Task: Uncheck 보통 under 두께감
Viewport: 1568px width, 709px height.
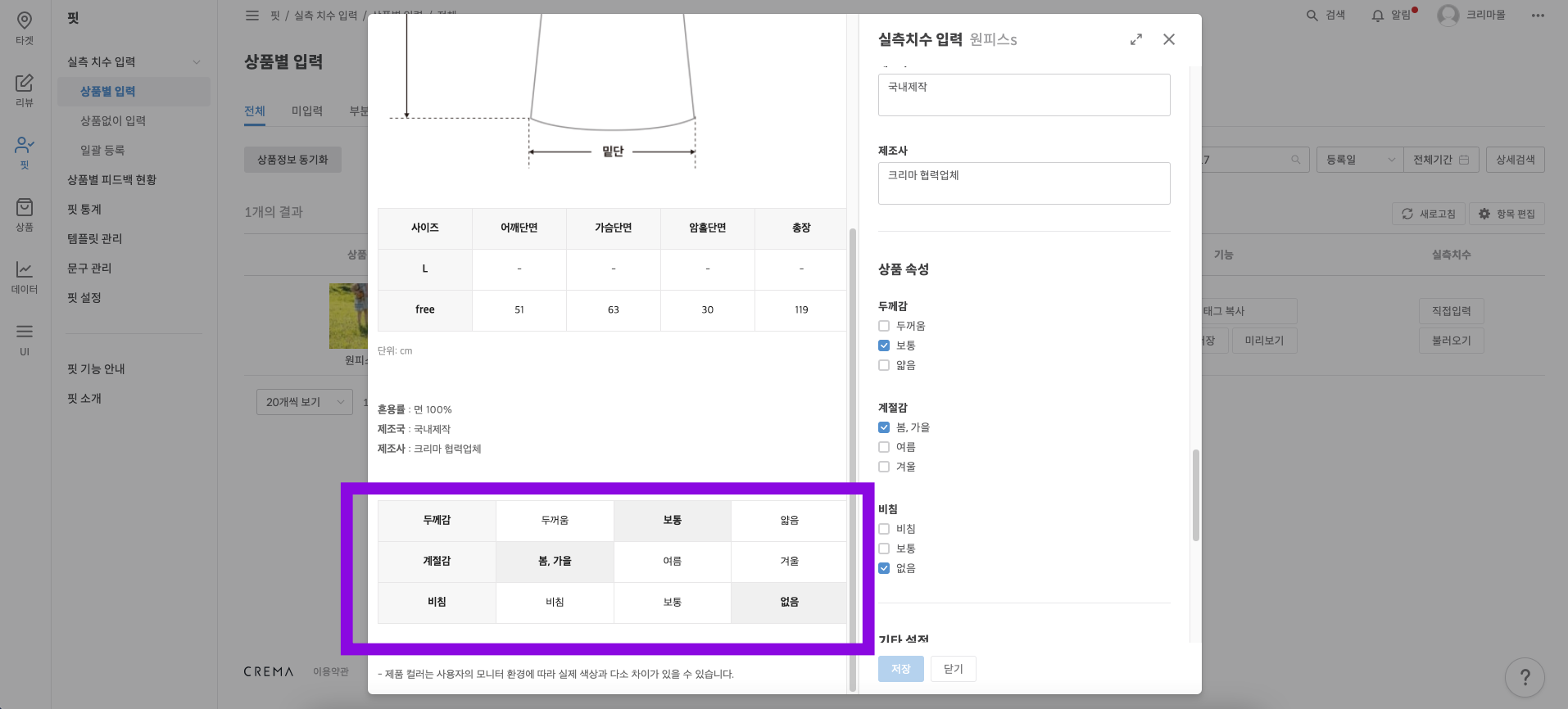Action: 884,345
